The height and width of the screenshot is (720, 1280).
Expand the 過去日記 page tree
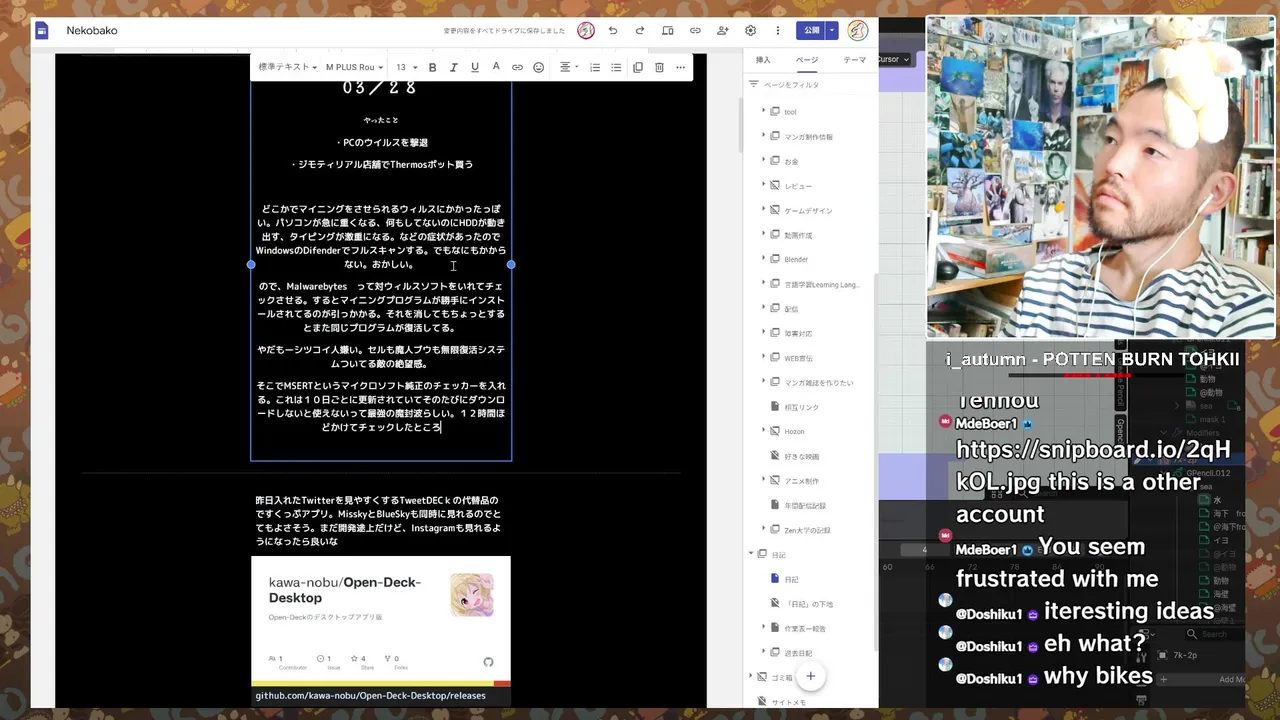763,652
